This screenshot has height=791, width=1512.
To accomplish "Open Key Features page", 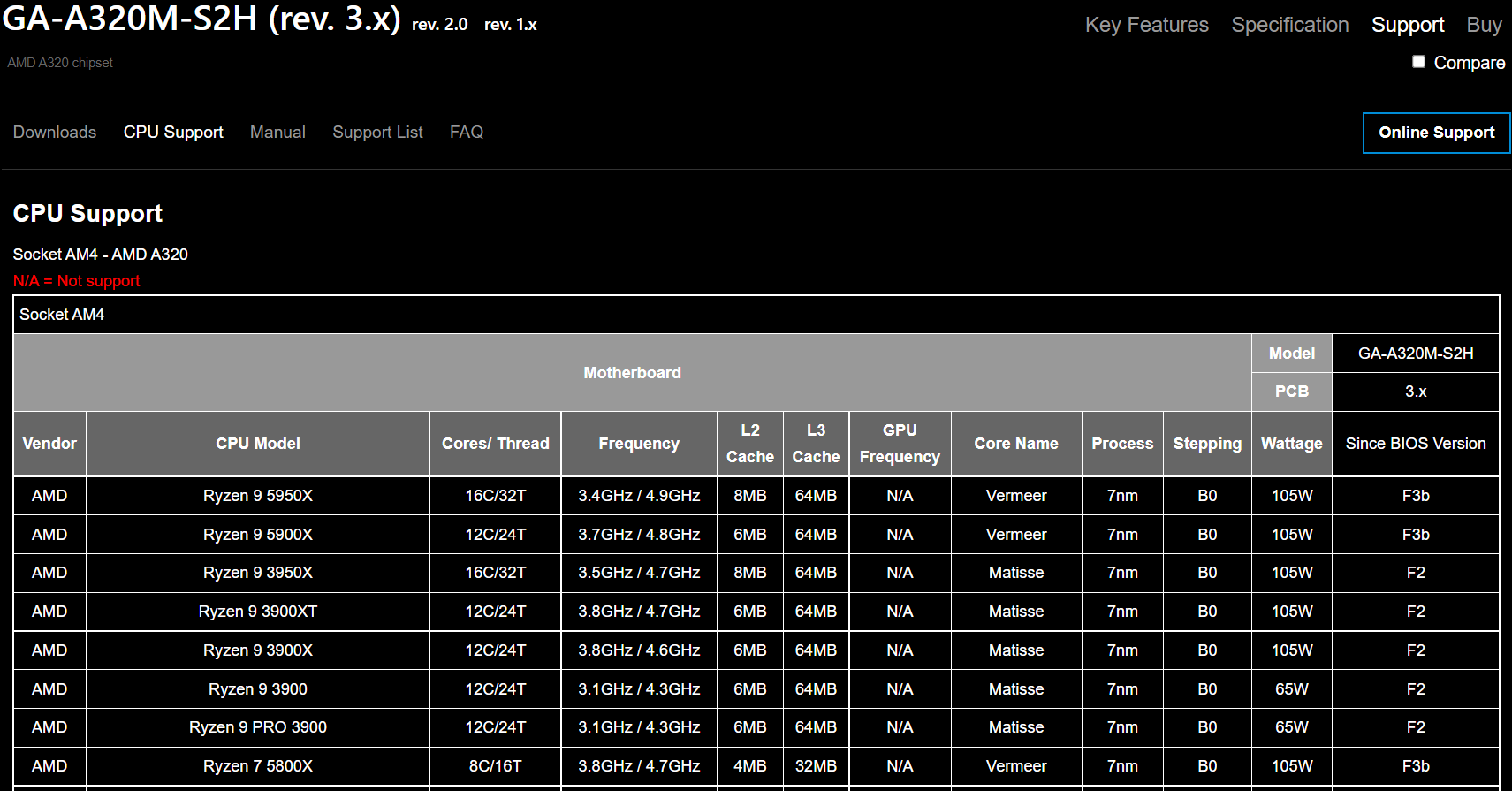I will coord(1146,25).
